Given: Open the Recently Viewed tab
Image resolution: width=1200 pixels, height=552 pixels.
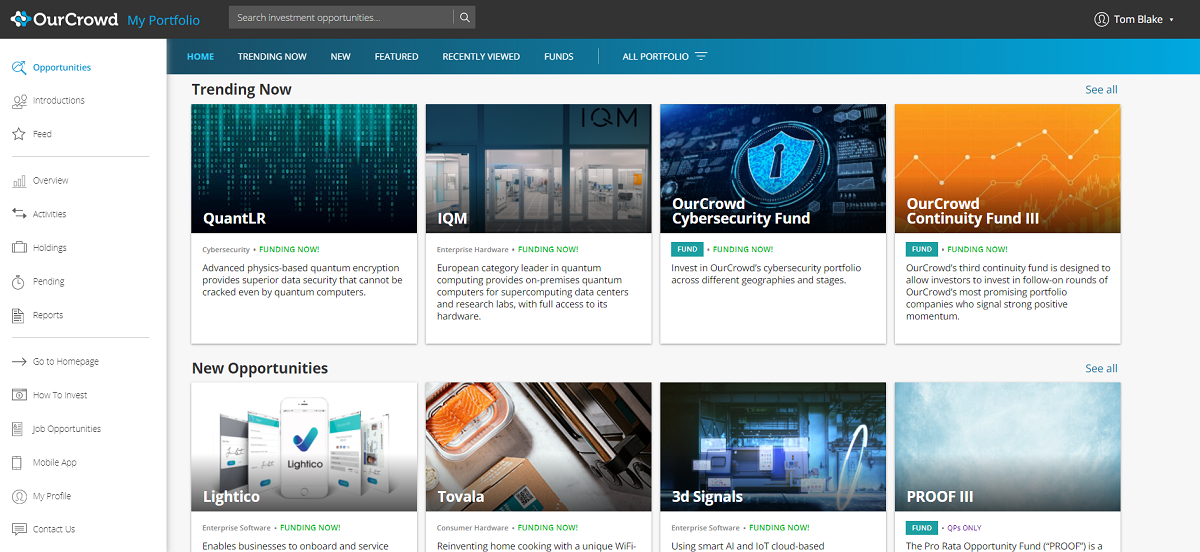Looking at the screenshot, I should 481,57.
